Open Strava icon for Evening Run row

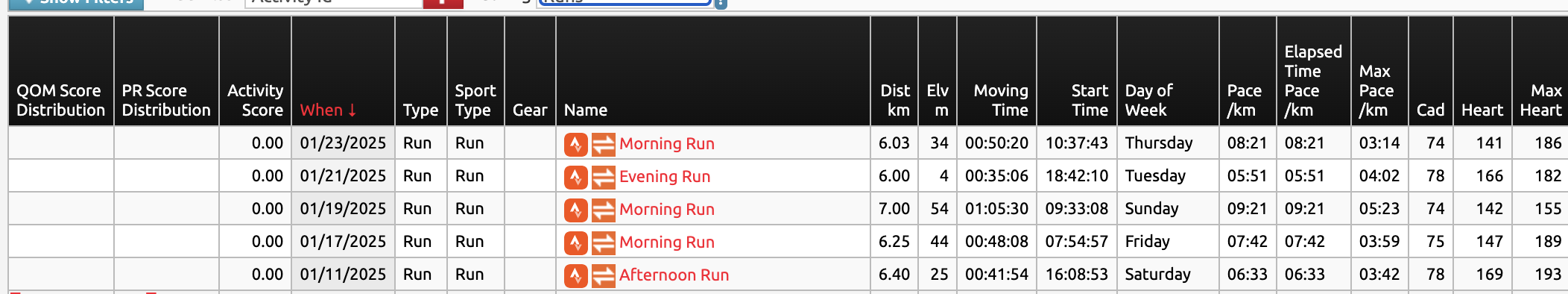pyautogui.click(x=575, y=177)
